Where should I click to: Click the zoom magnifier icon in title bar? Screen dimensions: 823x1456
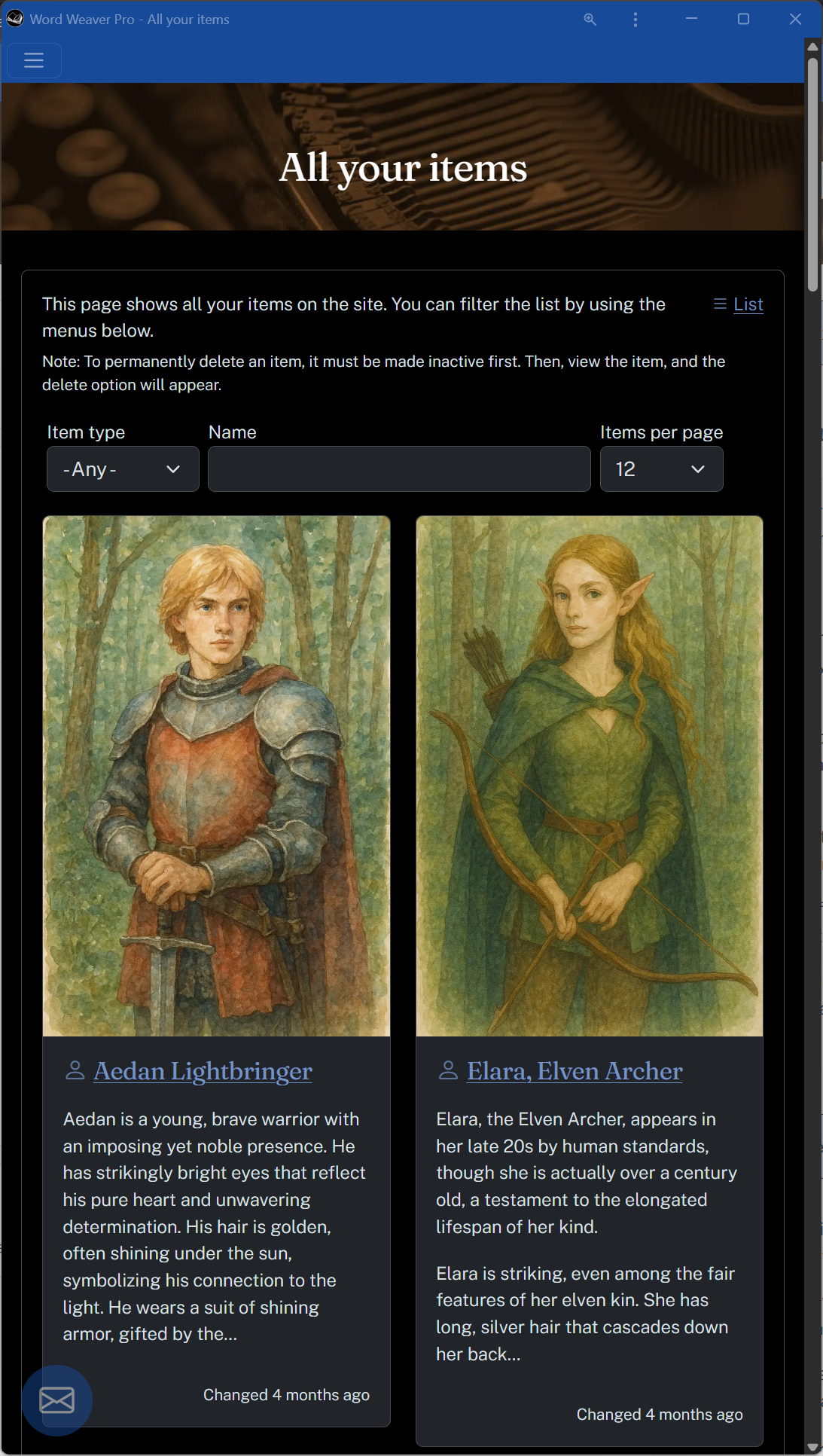(x=590, y=20)
